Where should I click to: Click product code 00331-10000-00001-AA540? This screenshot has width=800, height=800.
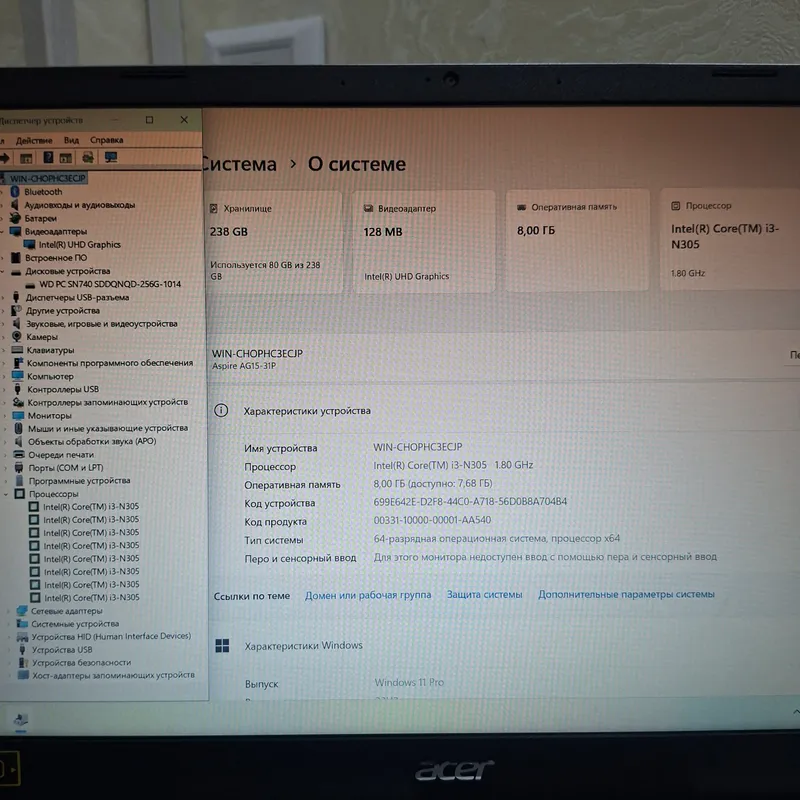[432, 520]
